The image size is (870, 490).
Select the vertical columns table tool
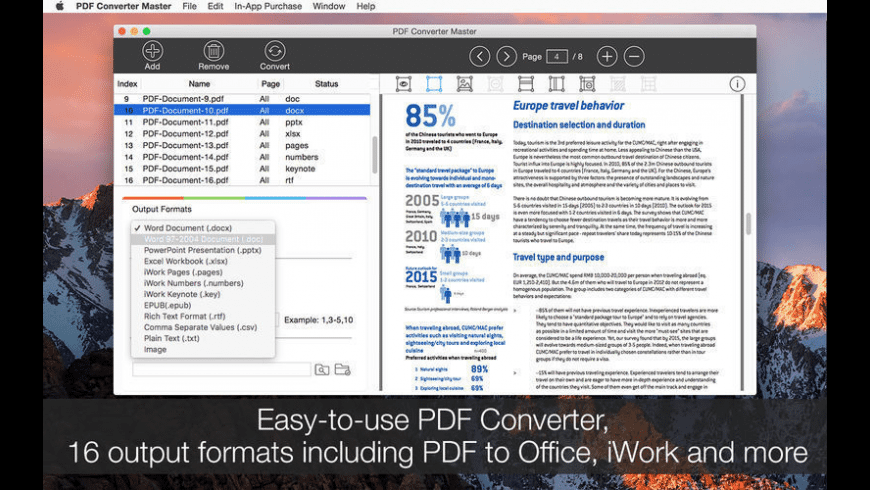click(x=556, y=84)
